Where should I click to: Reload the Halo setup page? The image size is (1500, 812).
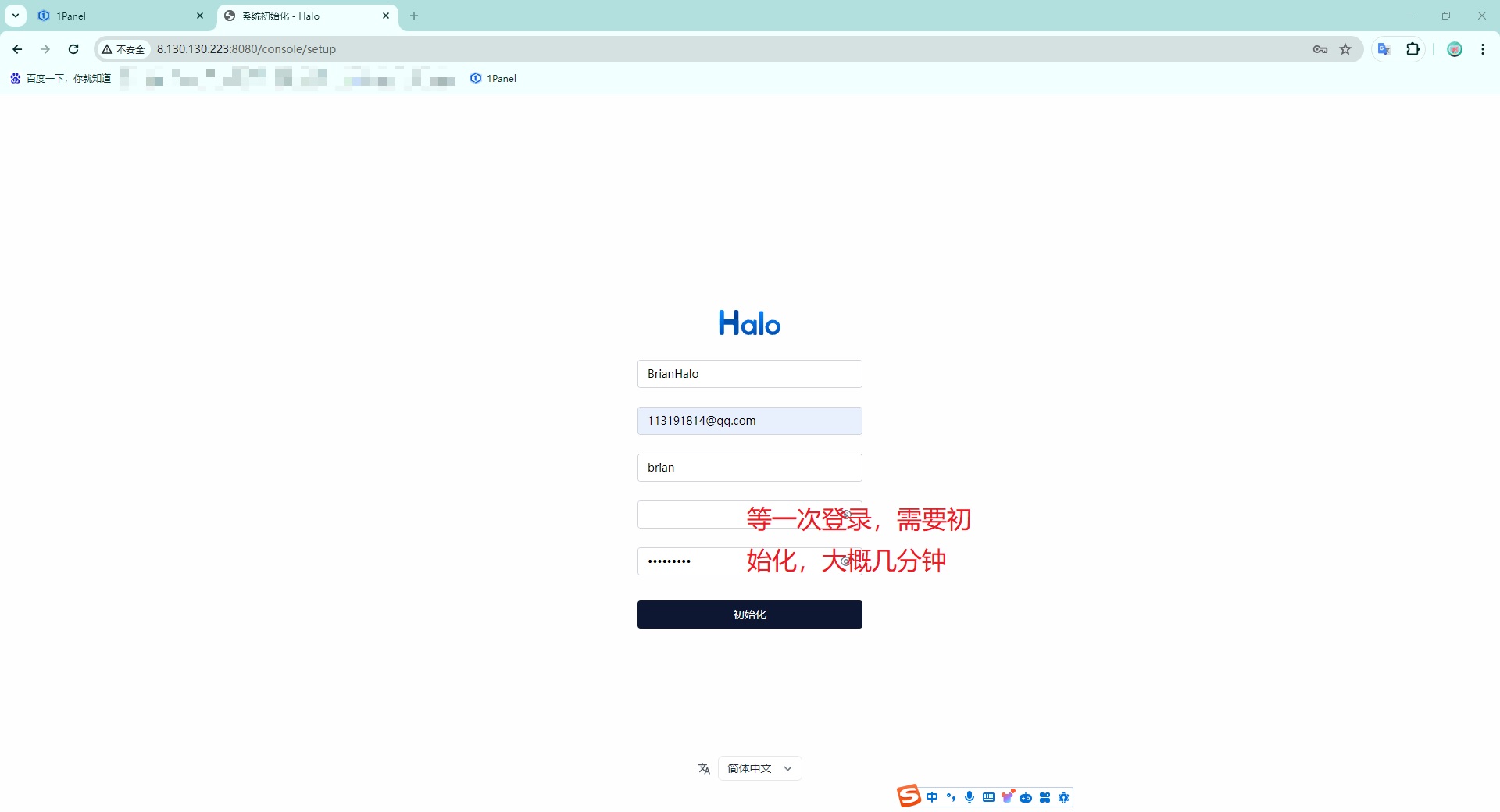(x=73, y=49)
